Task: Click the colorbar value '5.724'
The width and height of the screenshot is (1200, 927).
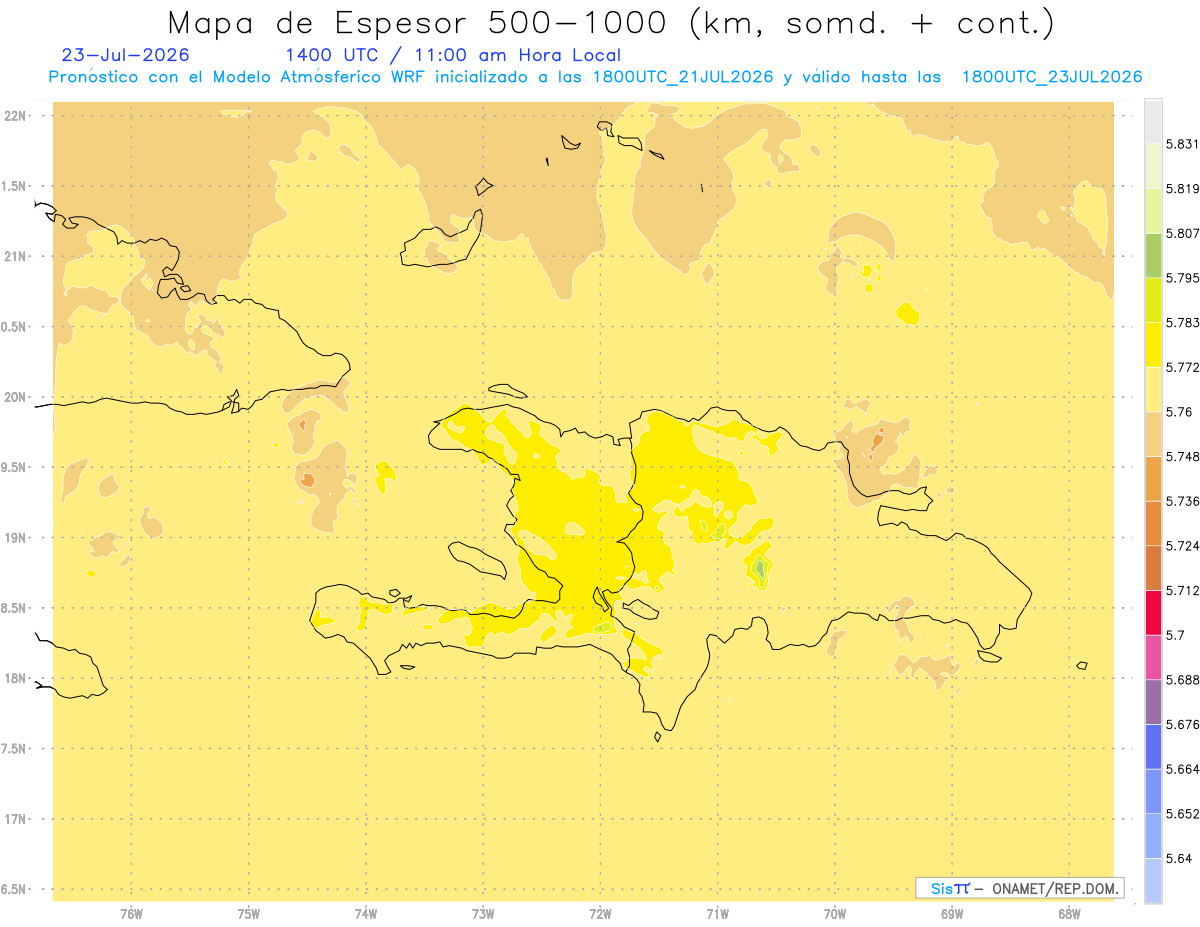Action: (x=1183, y=546)
